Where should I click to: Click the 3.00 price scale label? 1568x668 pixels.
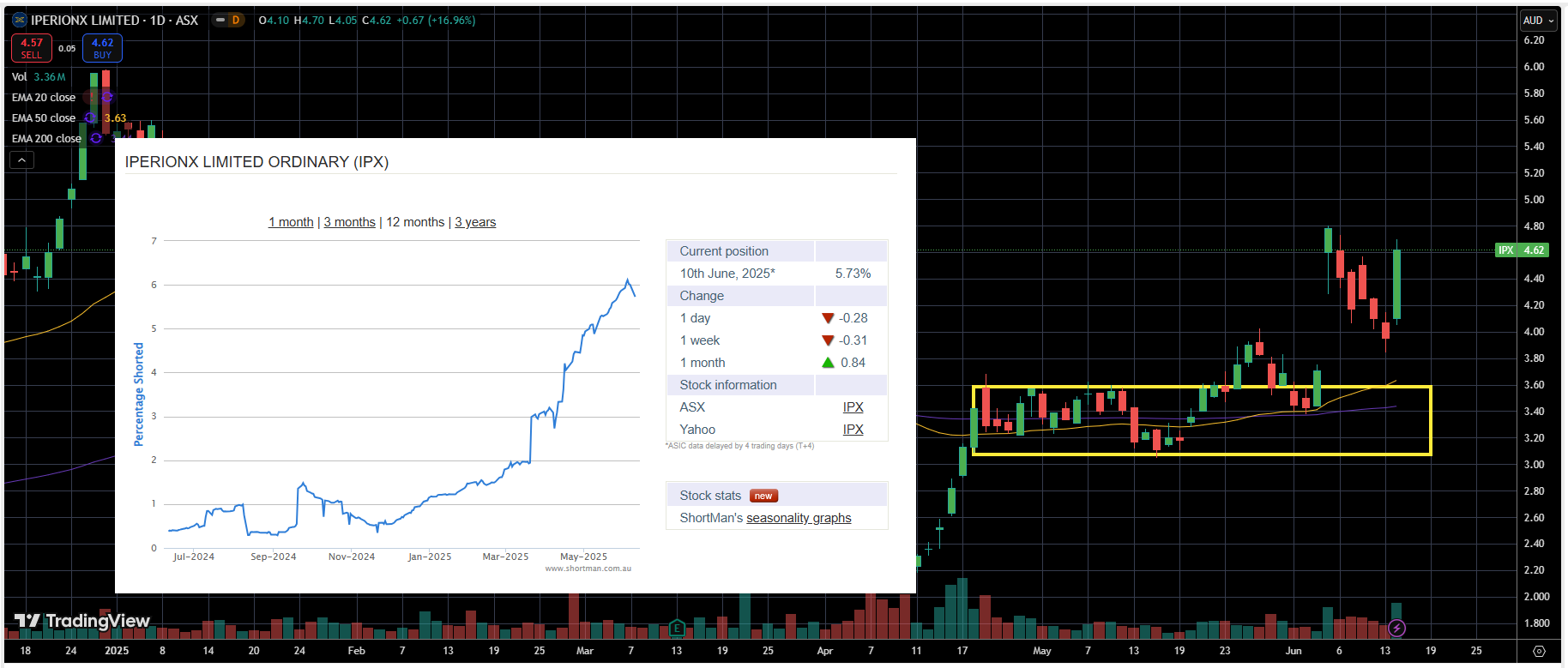click(1534, 465)
